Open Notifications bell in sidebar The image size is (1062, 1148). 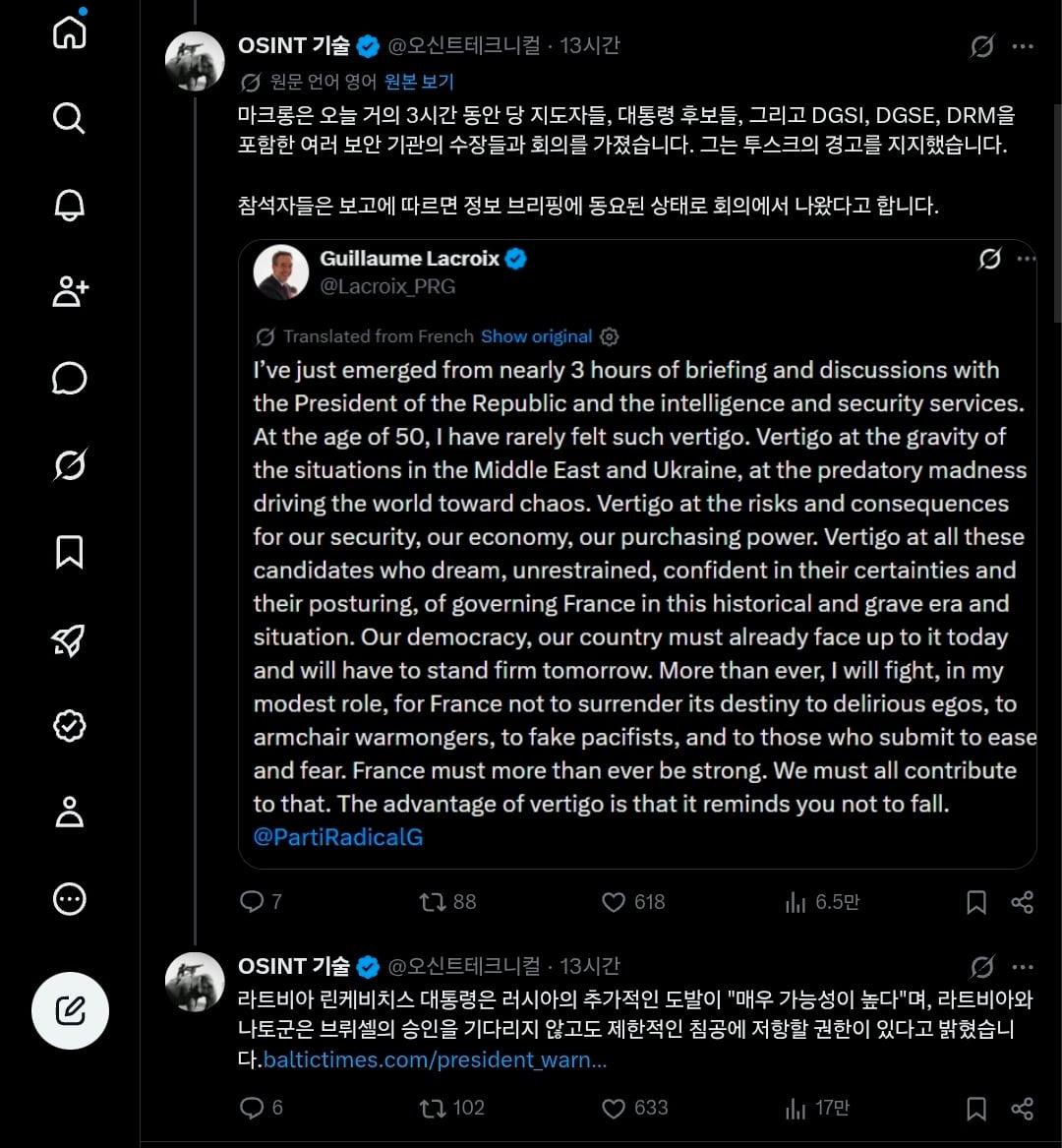[x=70, y=205]
